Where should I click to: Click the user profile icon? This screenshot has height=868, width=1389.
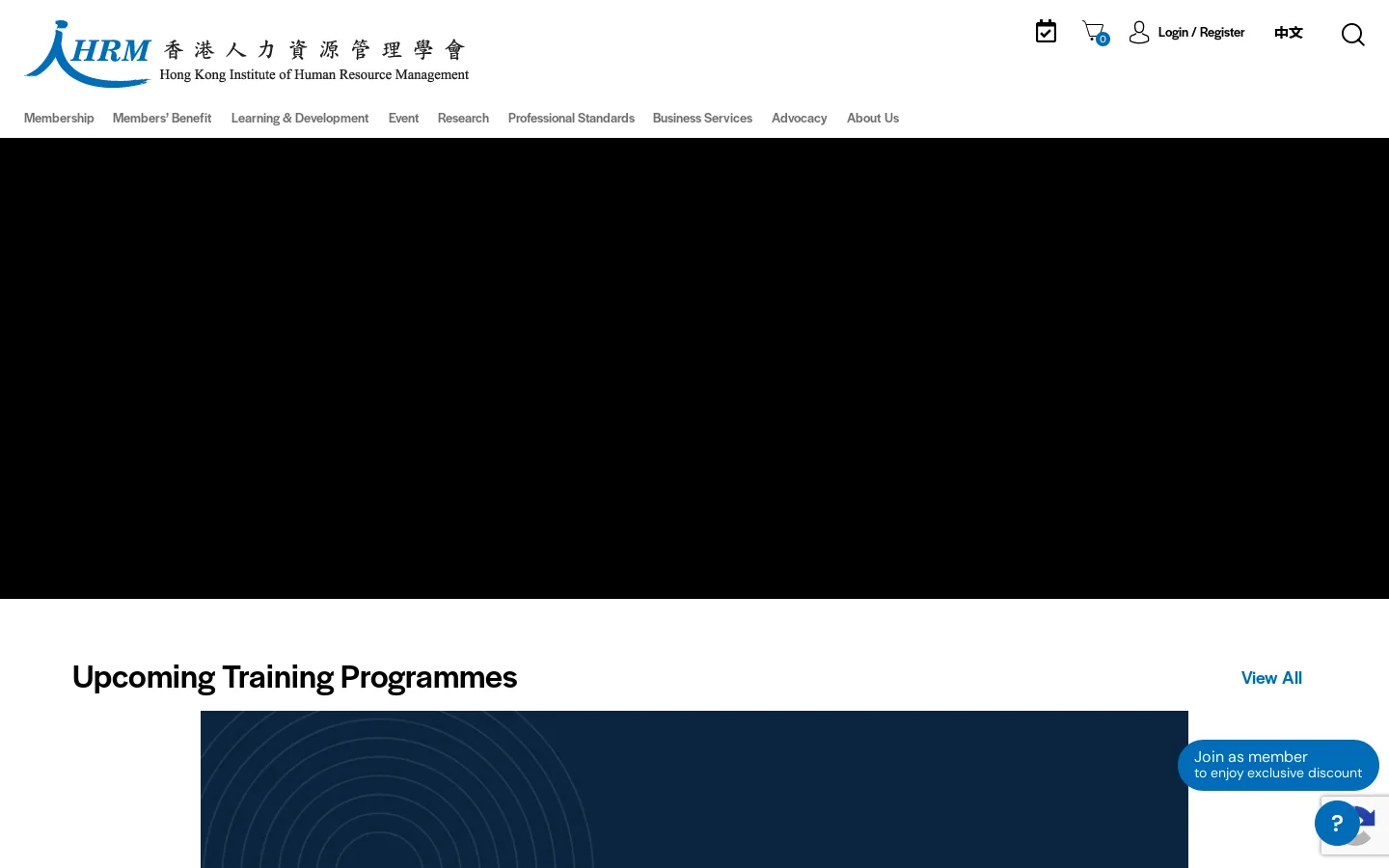[1139, 33]
